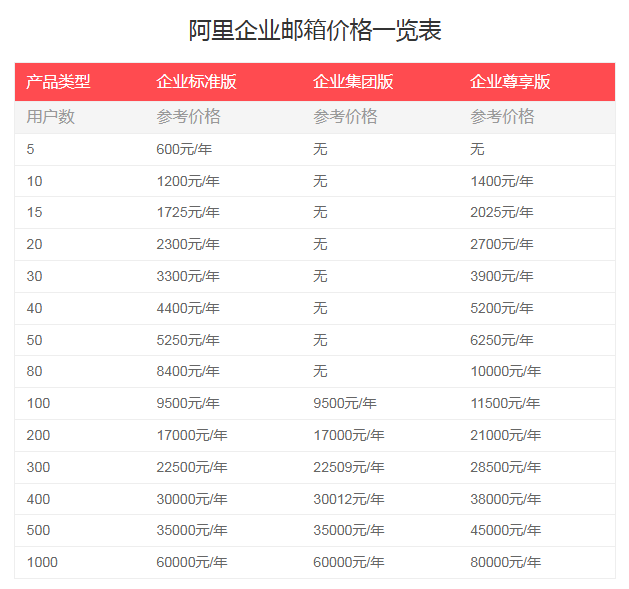The image size is (629, 589).
Task: Select the 28500元/年 price
Action: [505, 468]
